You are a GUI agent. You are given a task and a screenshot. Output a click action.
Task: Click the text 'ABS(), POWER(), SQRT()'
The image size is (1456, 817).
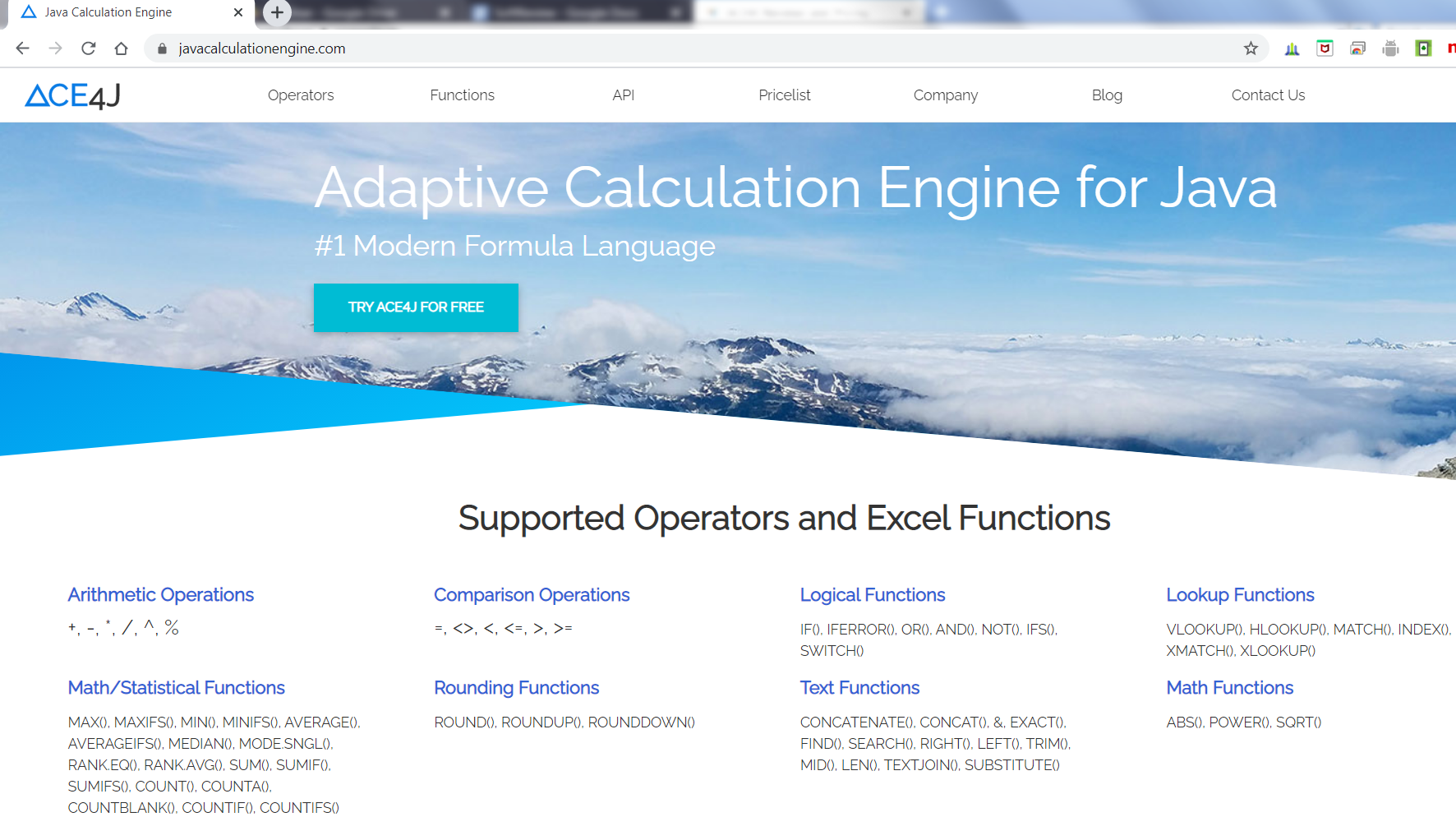1244,722
